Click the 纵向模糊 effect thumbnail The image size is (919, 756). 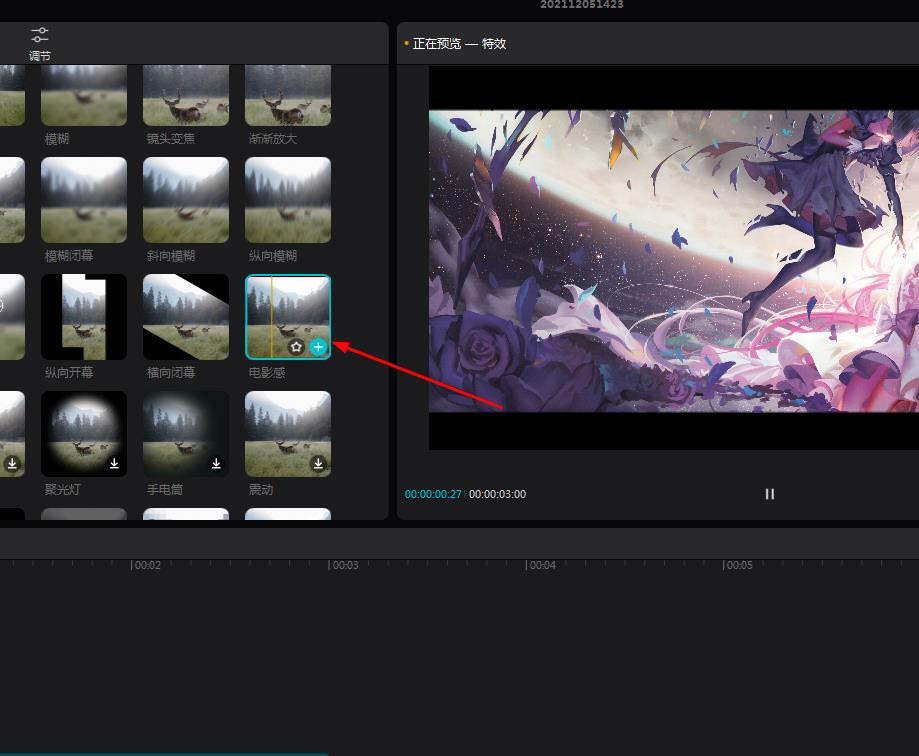(288, 199)
